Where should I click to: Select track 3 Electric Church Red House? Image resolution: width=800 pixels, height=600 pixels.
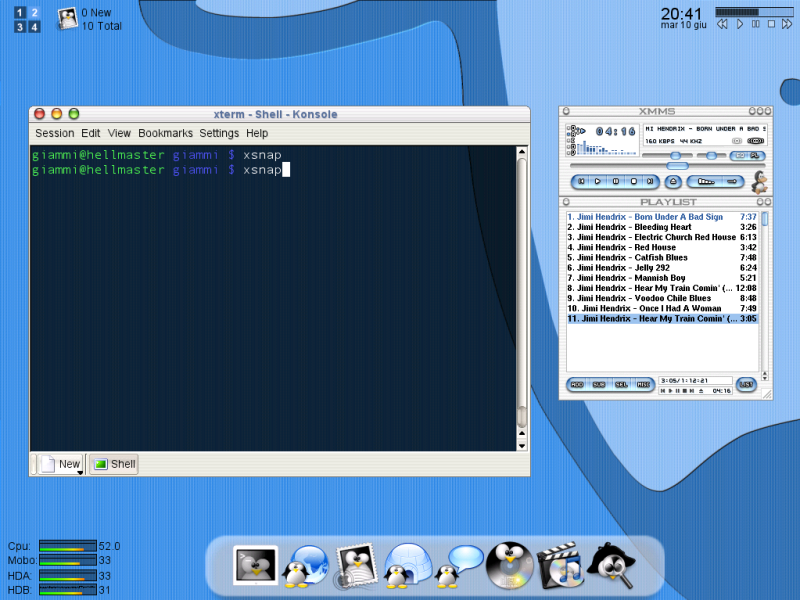662,237
